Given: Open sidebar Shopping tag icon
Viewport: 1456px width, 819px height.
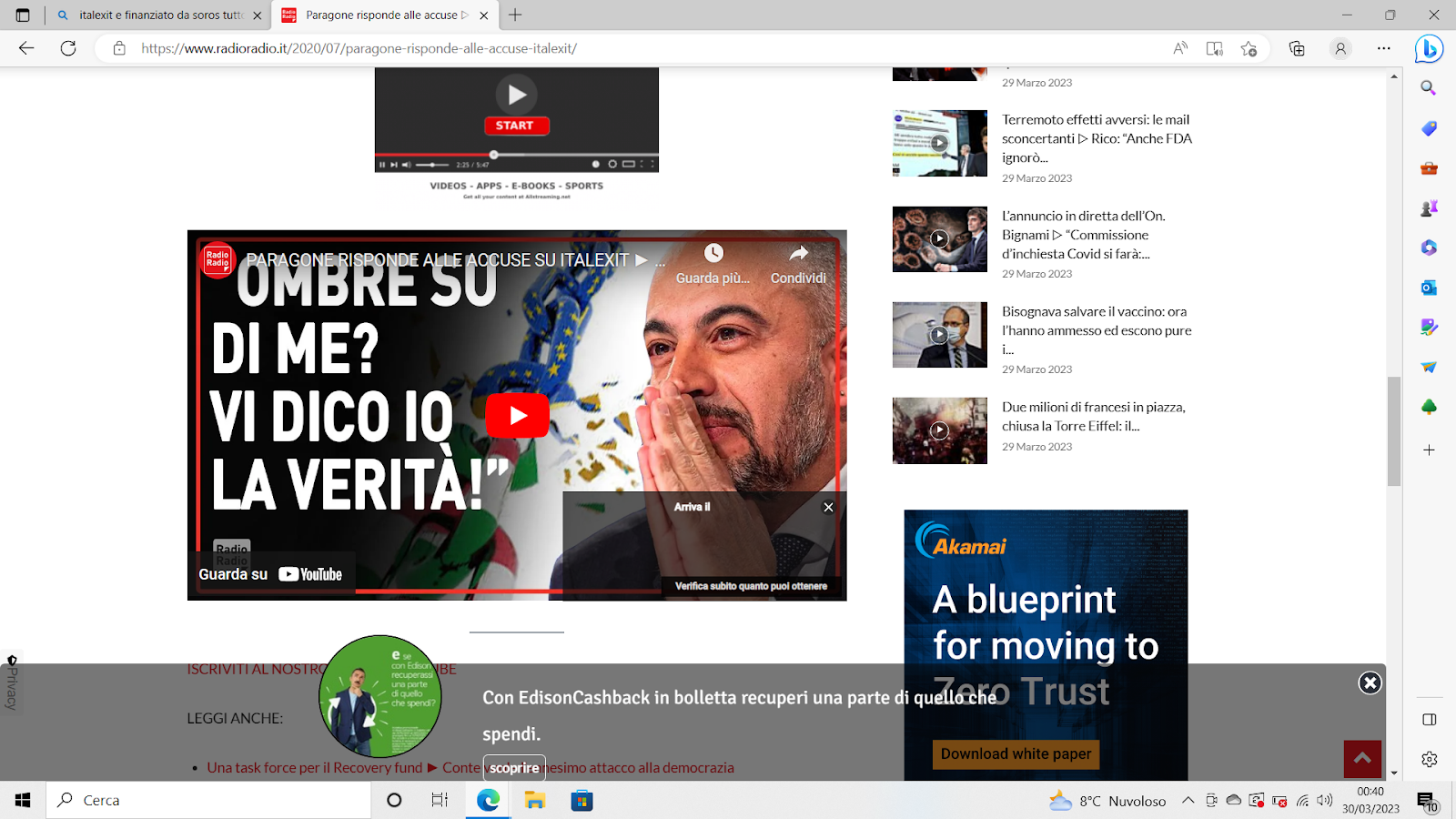Looking at the screenshot, I should 1429,128.
